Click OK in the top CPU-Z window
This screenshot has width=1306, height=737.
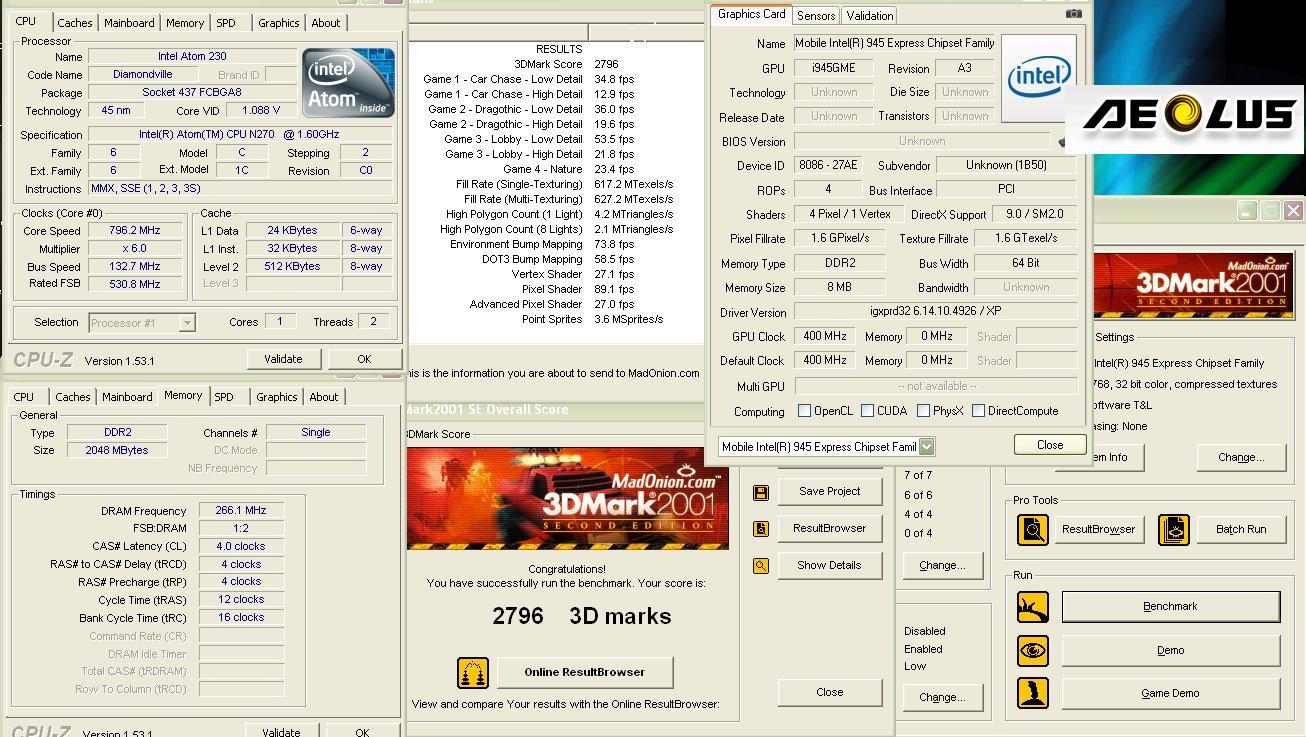pyautogui.click(x=364, y=359)
